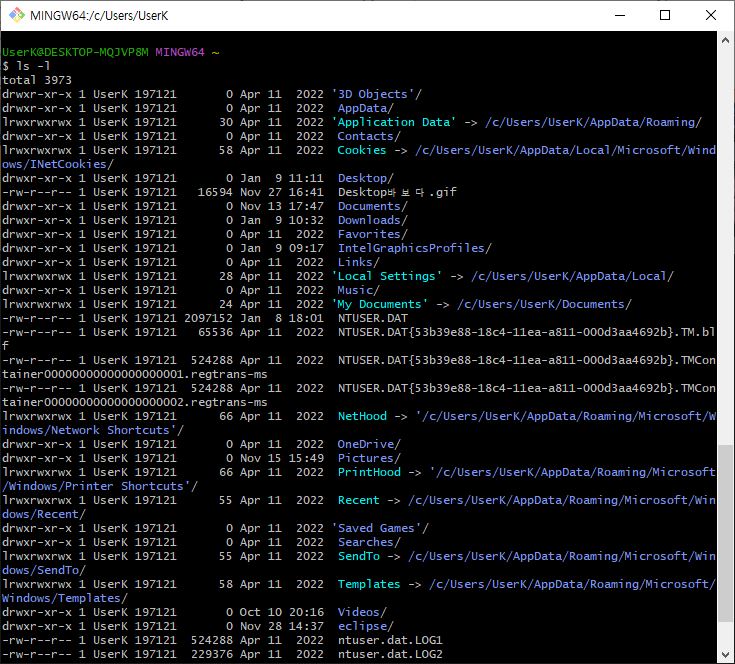Screen dimensions: 735x664
Task: Click the 'Templates' symlink name
Action: tap(369, 584)
